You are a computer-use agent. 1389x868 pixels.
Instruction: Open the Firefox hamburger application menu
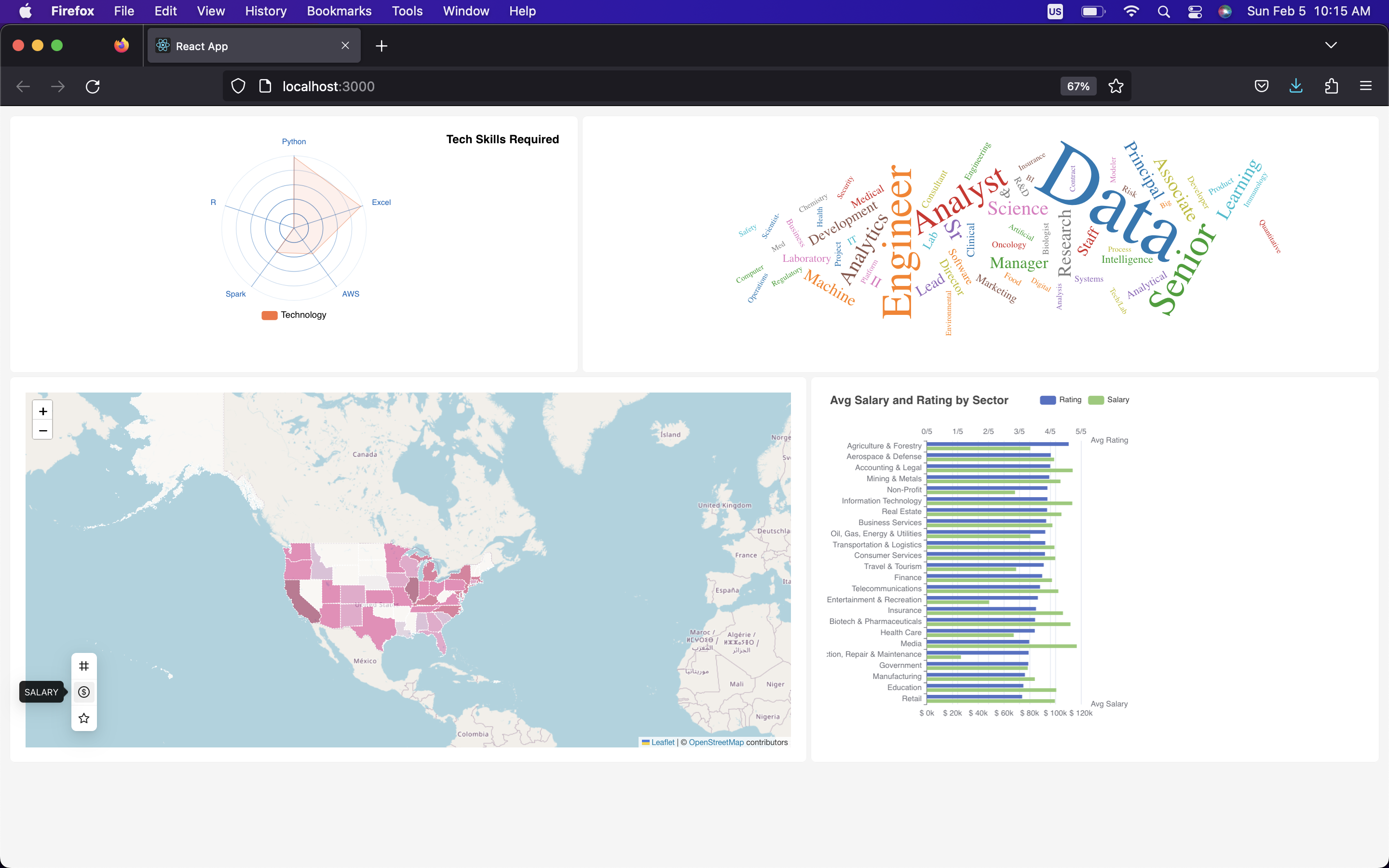pyautogui.click(x=1365, y=86)
